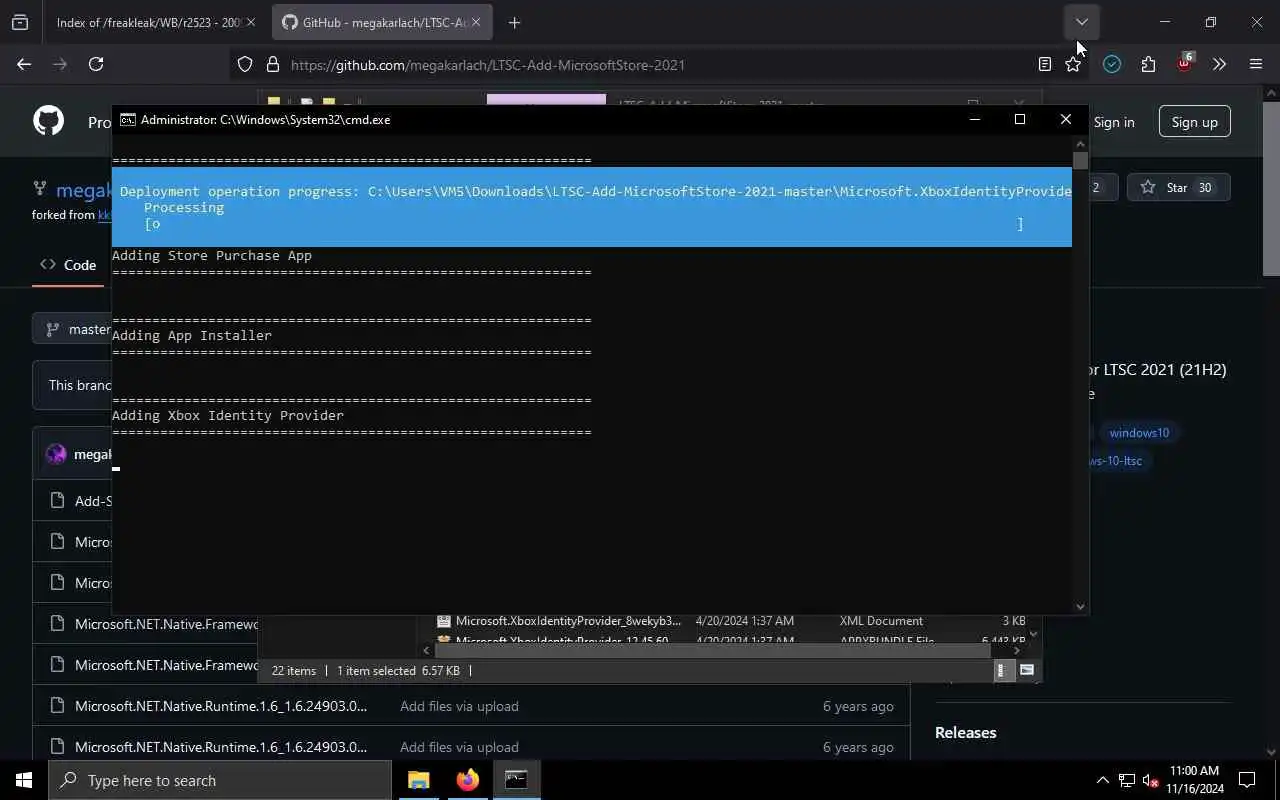Click the muted volume tray icon
Screen dimensions: 1280x800
click(1151, 780)
